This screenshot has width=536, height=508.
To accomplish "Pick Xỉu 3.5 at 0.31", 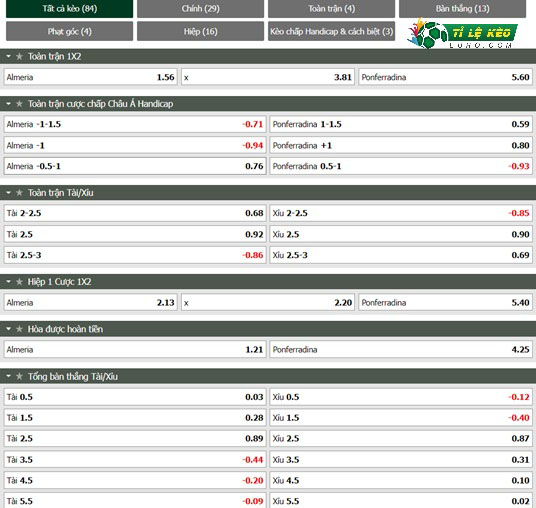I will [401, 459].
